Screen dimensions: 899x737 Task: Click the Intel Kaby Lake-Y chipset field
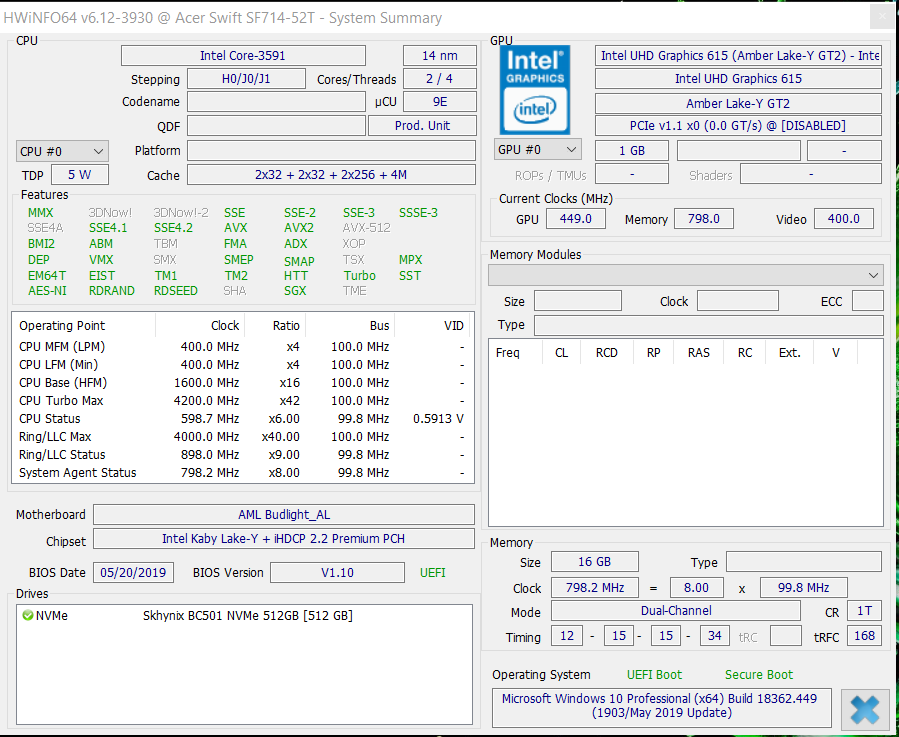(283, 539)
